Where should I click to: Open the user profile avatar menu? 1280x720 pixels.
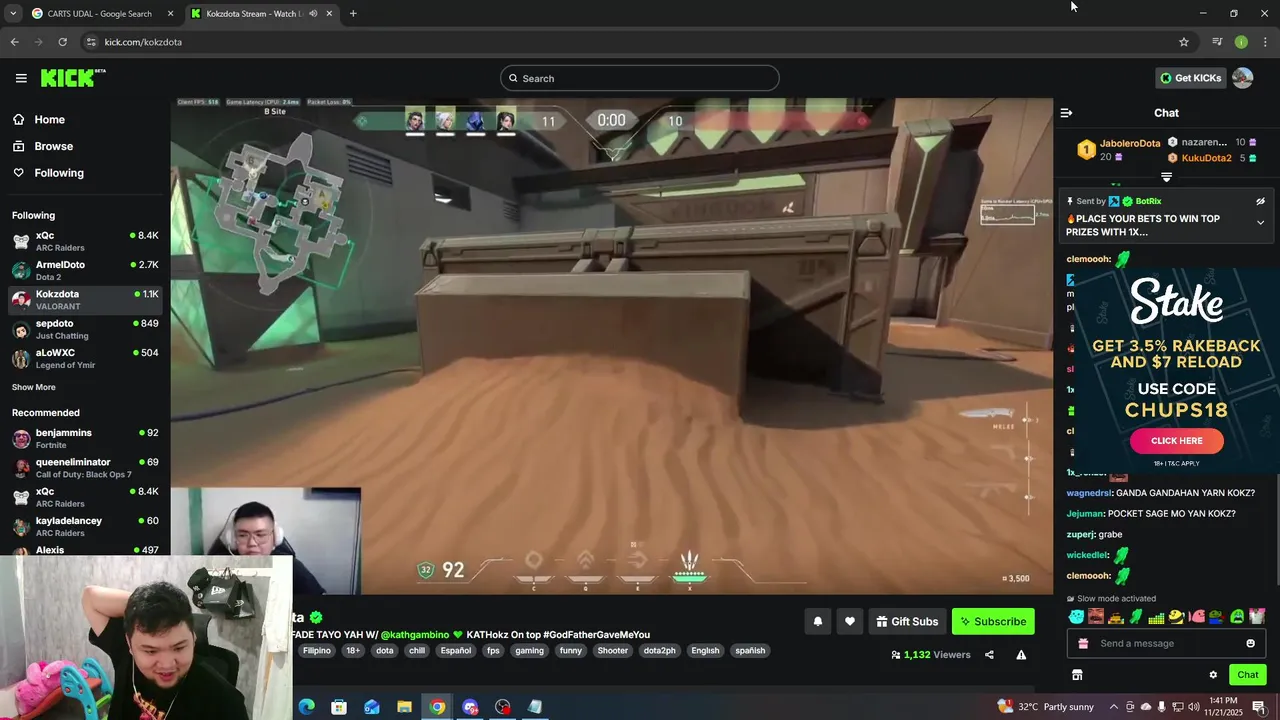coord(1242,78)
